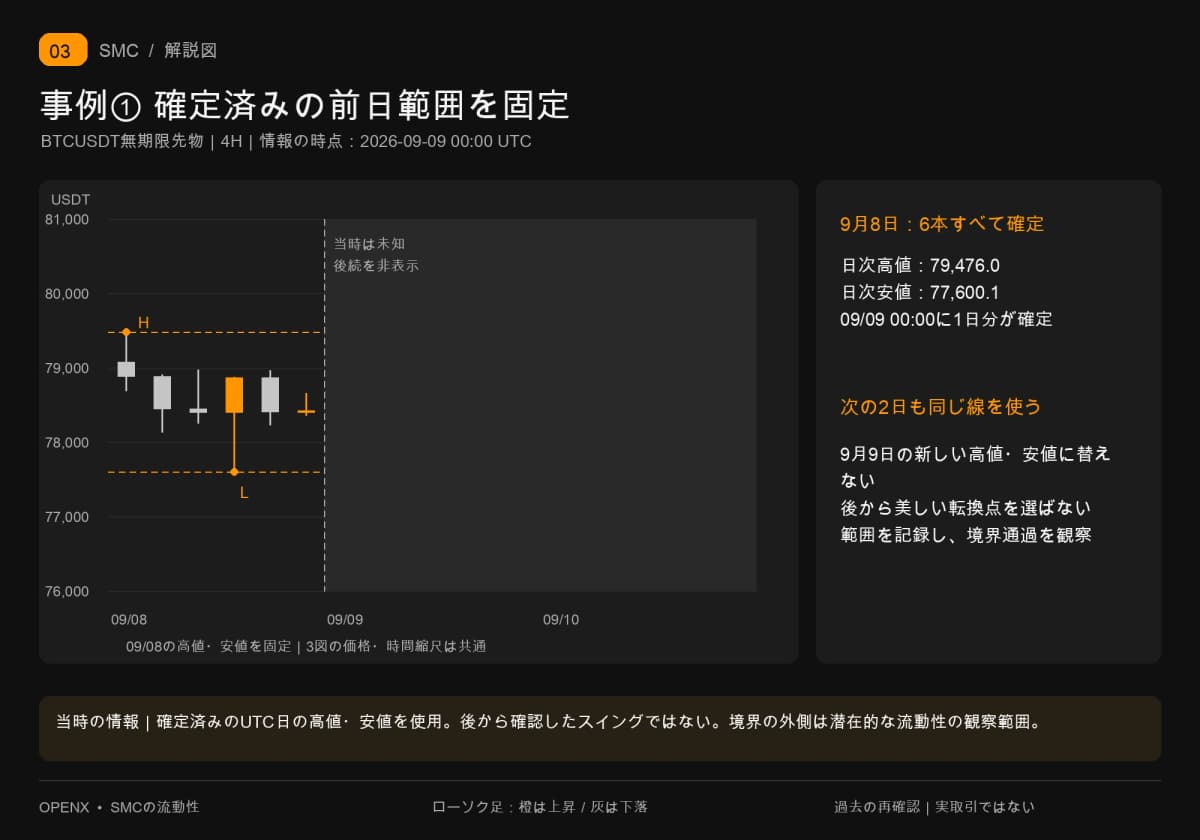The image size is (1200, 840).
Task: Click the 80,000 price axis label
Action: coord(67,294)
